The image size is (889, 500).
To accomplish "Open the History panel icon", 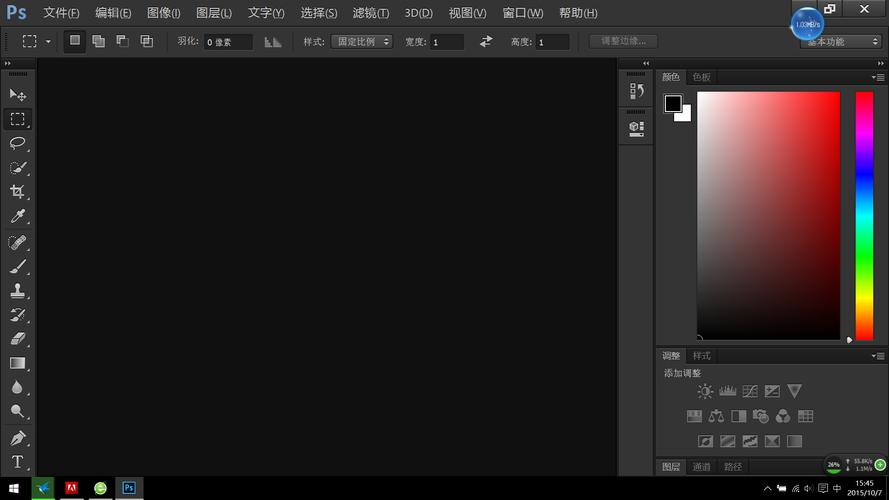I will [x=636, y=91].
